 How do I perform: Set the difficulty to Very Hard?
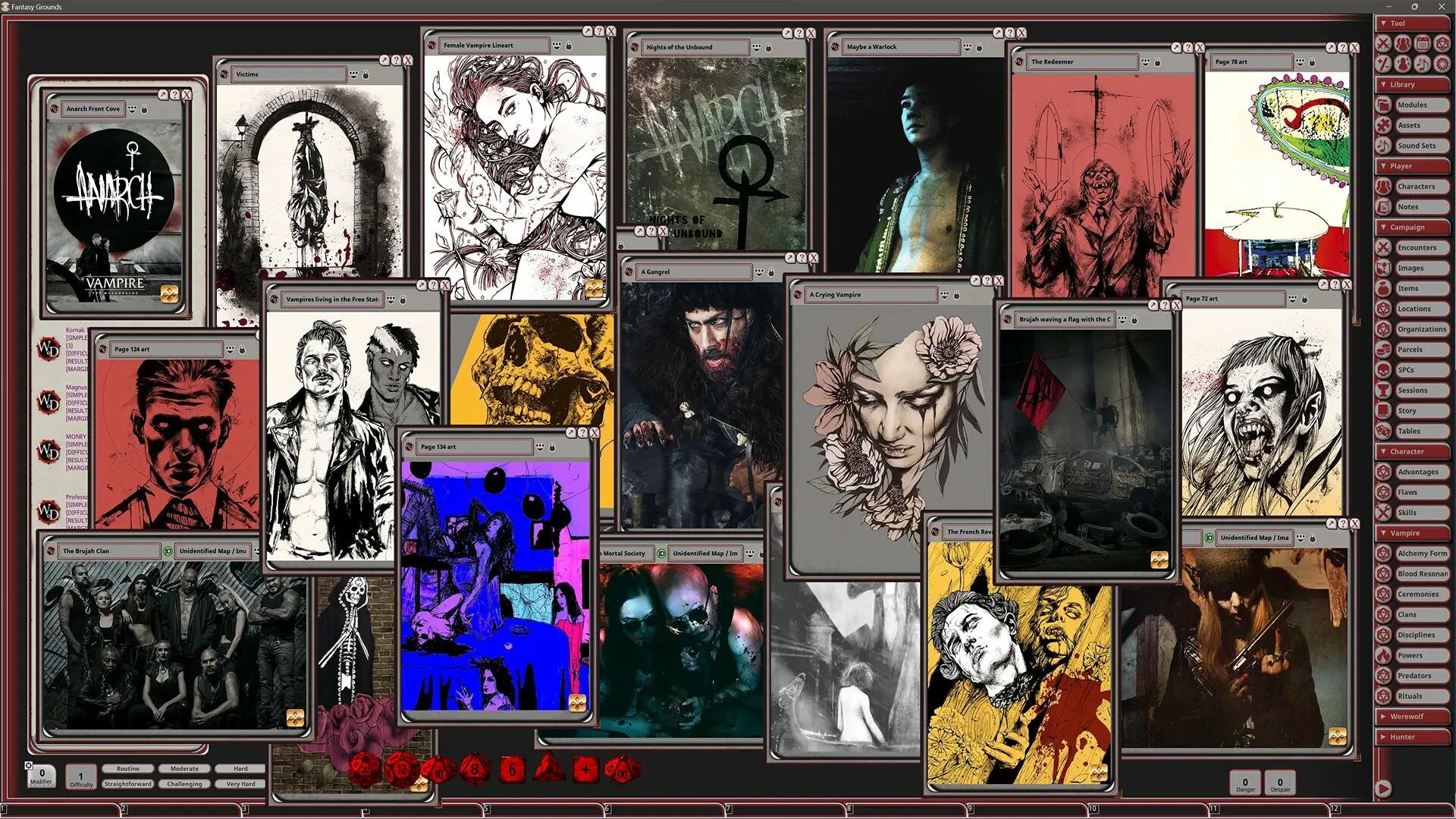tap(240, 784)
